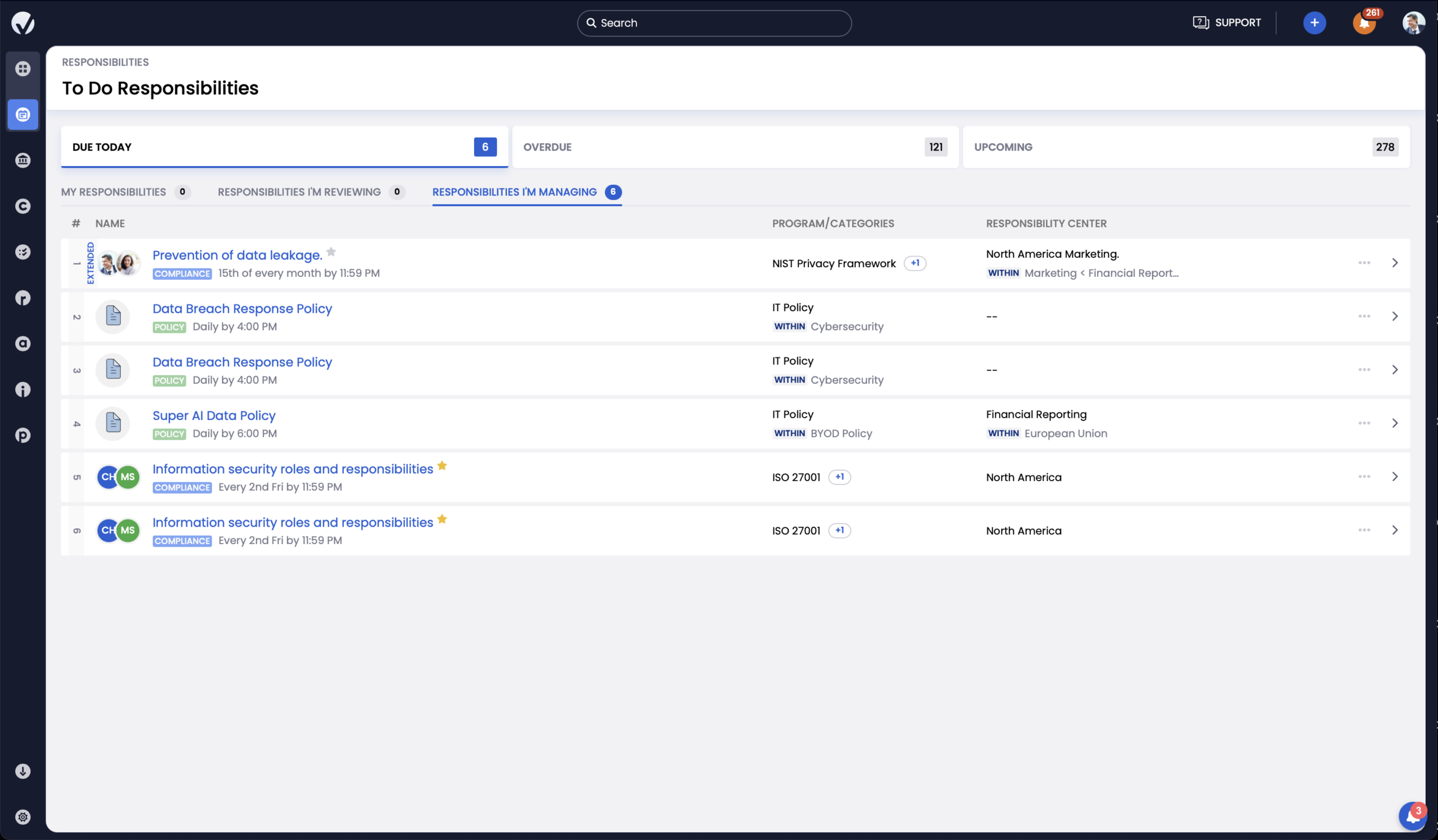Click the dashboard grid icon in sidebar
1438x840 pixels.
pyautogui.click(x=23, y=69)
